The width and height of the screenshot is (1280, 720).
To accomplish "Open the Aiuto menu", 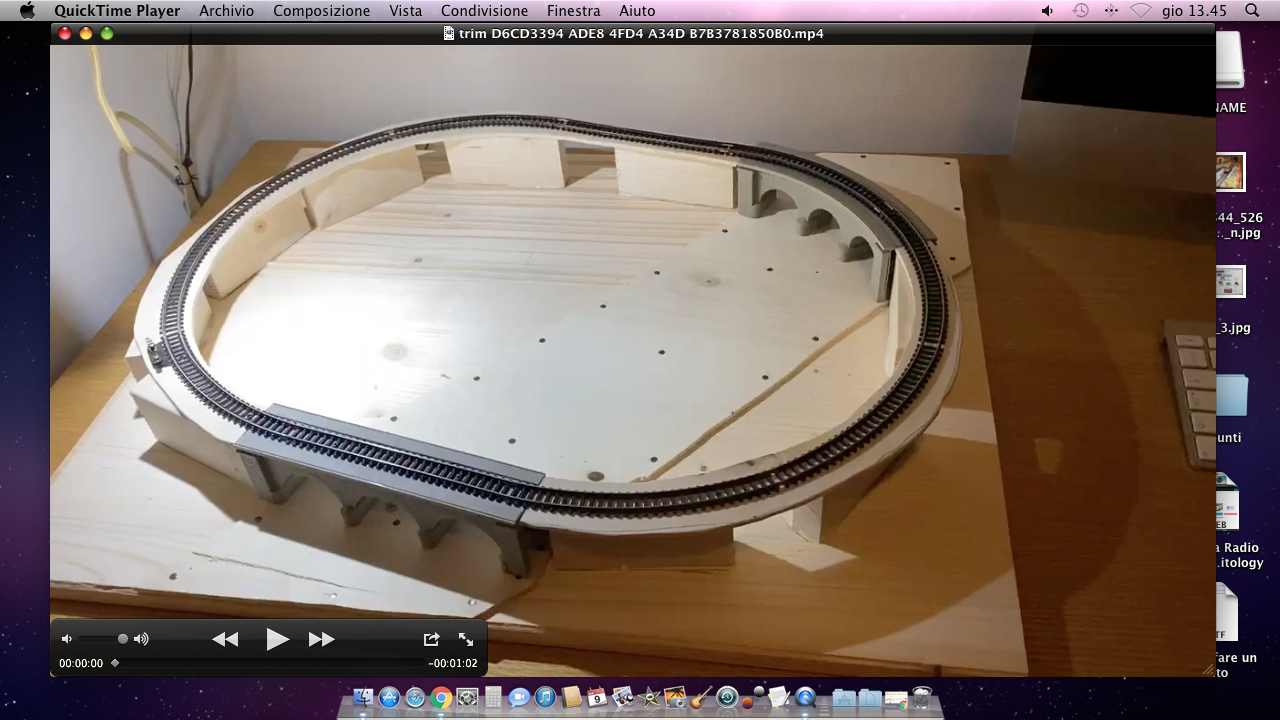I will (x=637, y=11).
